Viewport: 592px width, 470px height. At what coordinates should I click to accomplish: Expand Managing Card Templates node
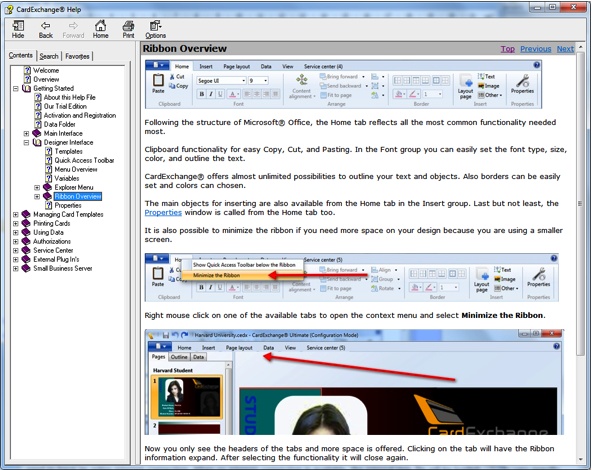15,214
